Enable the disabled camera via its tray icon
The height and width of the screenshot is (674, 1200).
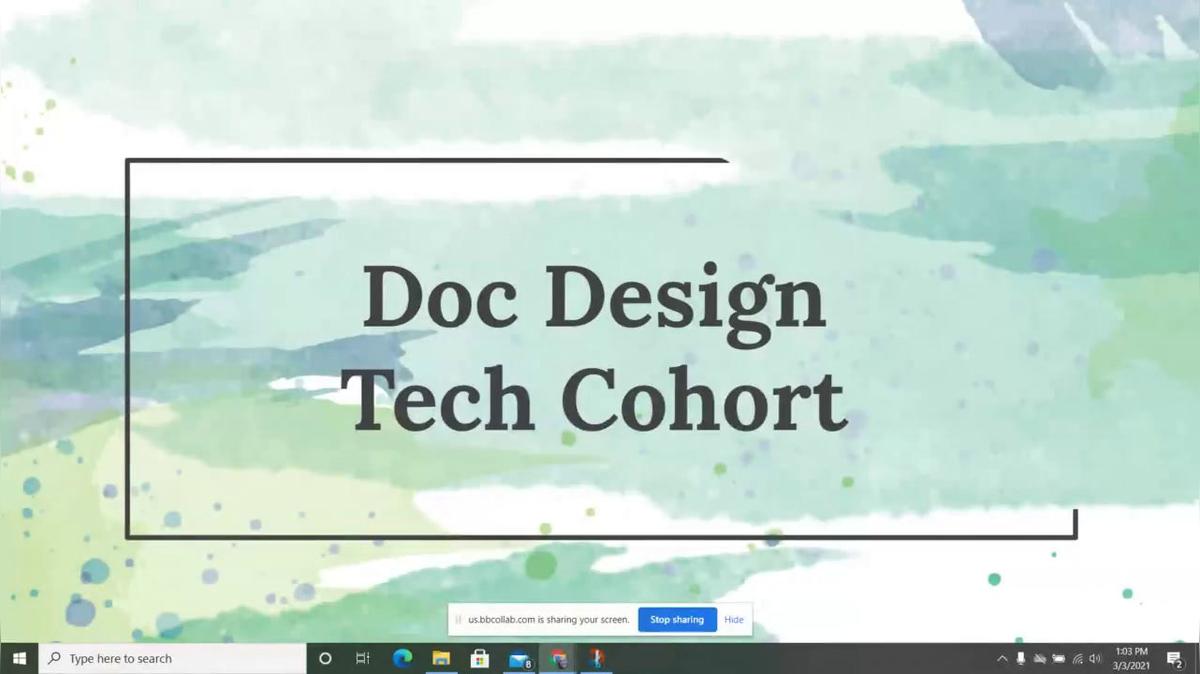tap(1040, 658)
